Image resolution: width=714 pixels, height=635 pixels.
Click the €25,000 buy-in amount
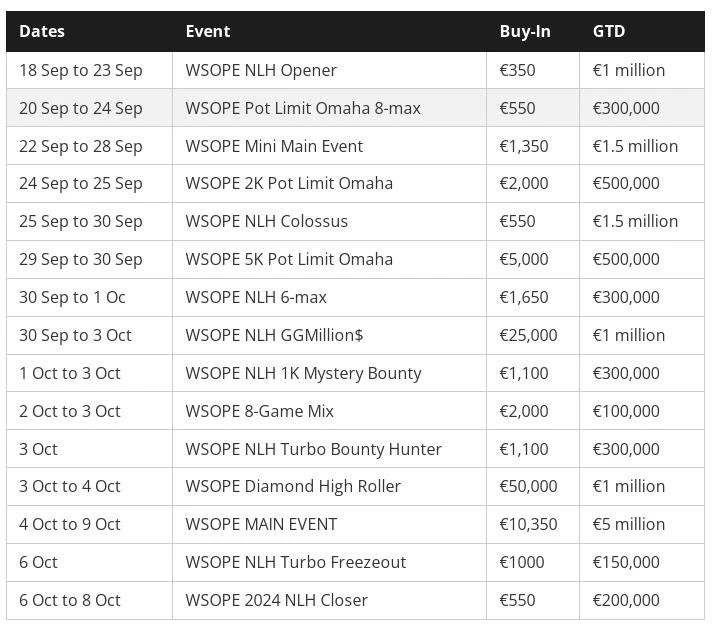pyautogui.click(x=528, y=335)
